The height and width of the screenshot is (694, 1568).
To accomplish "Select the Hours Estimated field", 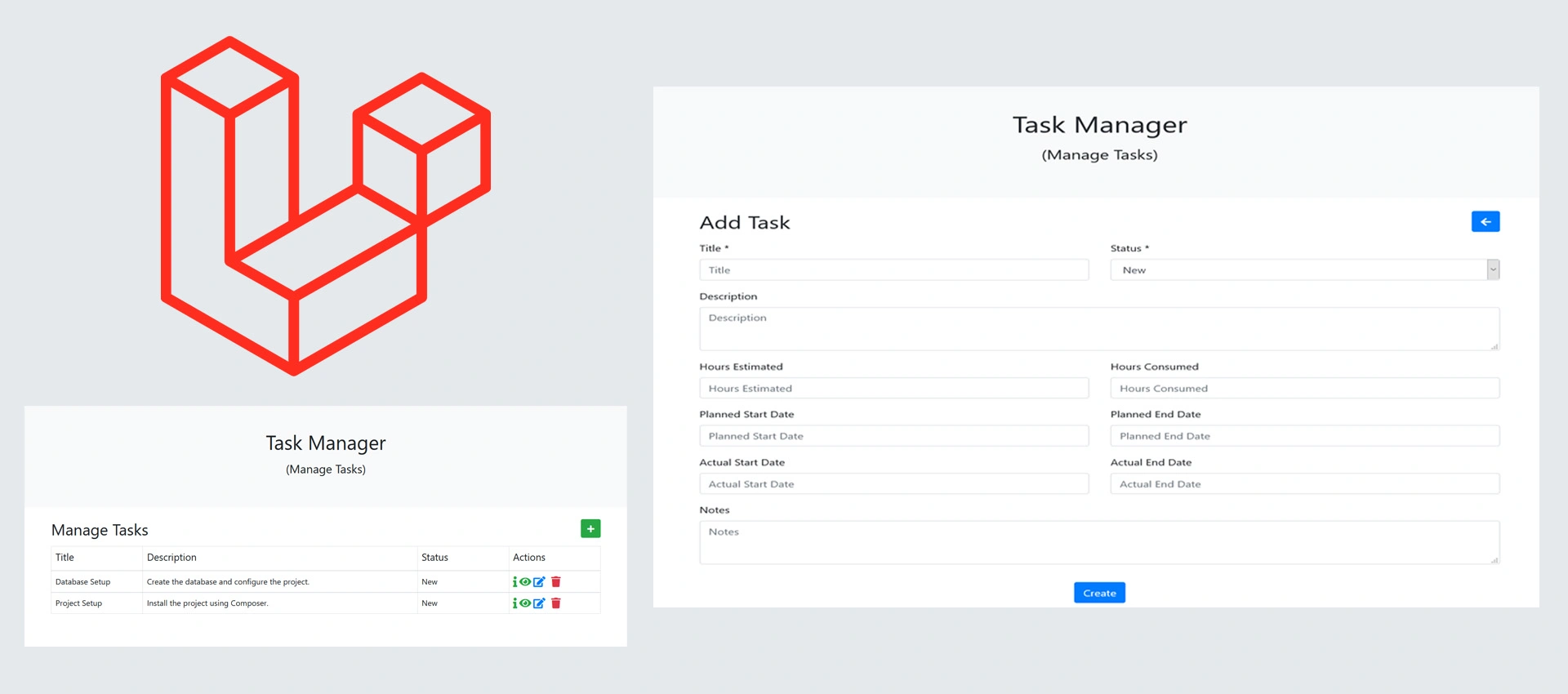I will click(x=894, y=389).
